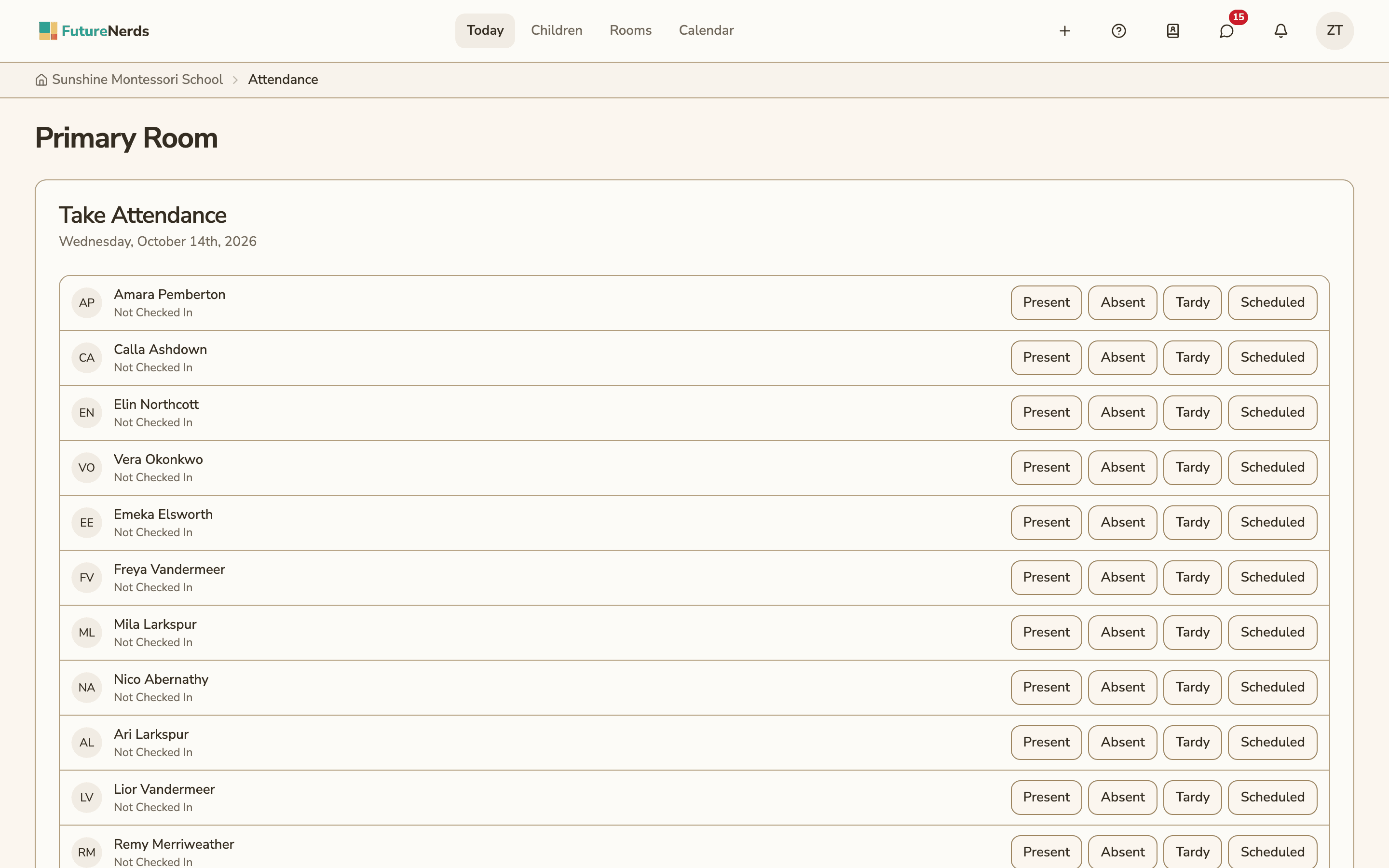
Task: Click Nico Abernathy's NA avatar
Action: pyautogui.click(x=87, y=688)
